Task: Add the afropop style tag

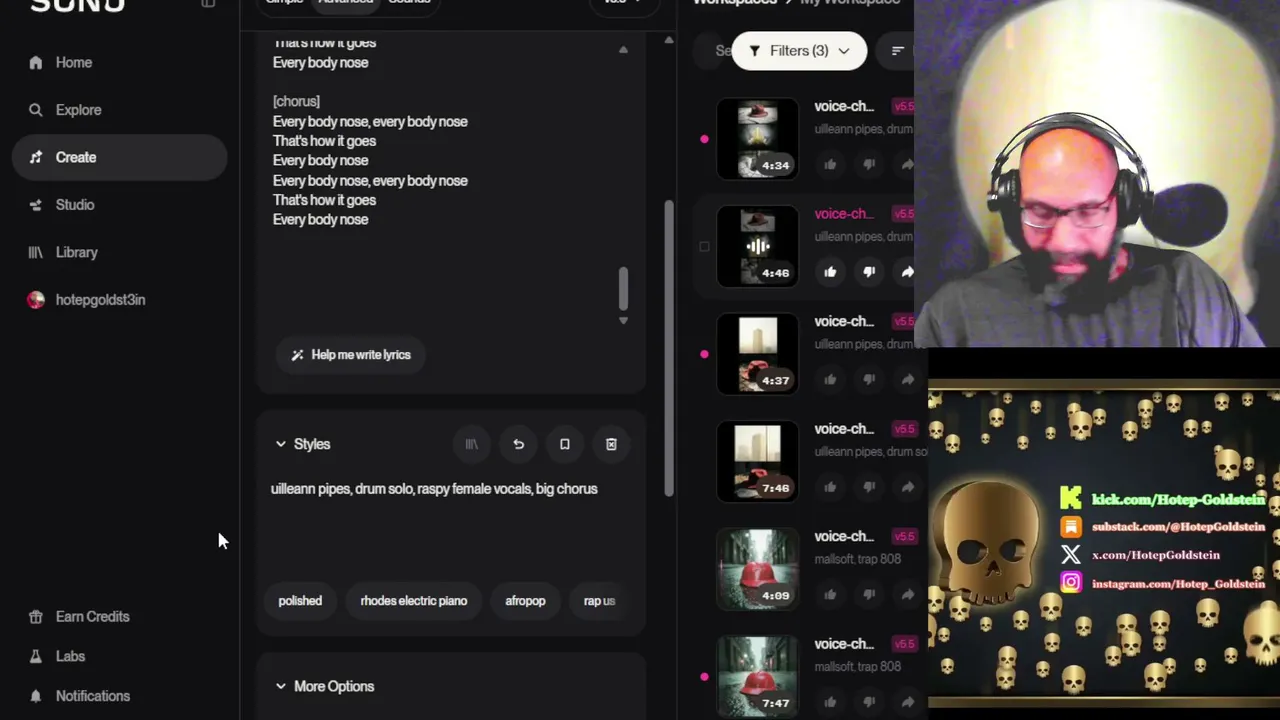Action: tap(525, 601)
